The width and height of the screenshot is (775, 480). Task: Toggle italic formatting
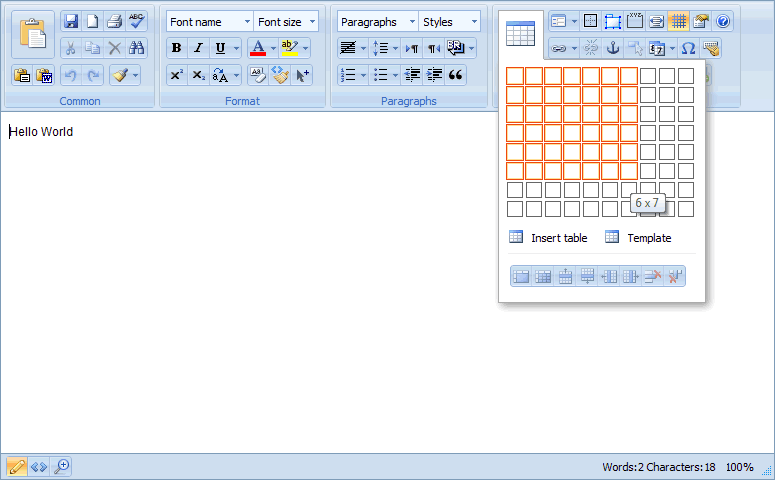coord(198,48)
